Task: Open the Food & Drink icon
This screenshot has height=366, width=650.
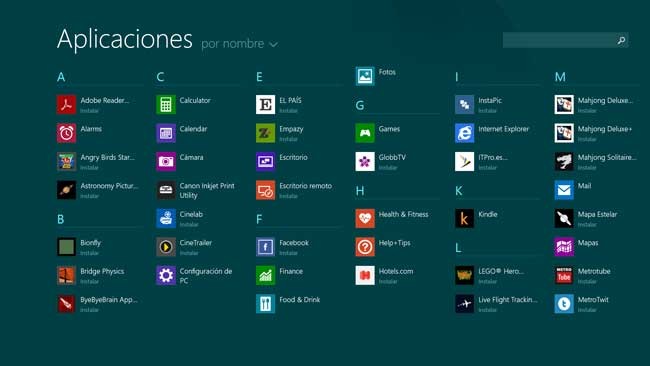Action: [265, 304]
